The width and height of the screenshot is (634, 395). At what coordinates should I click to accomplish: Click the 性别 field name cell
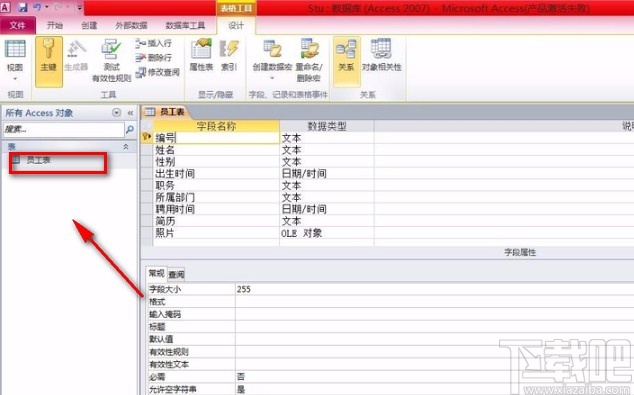(x=216, y=162)
